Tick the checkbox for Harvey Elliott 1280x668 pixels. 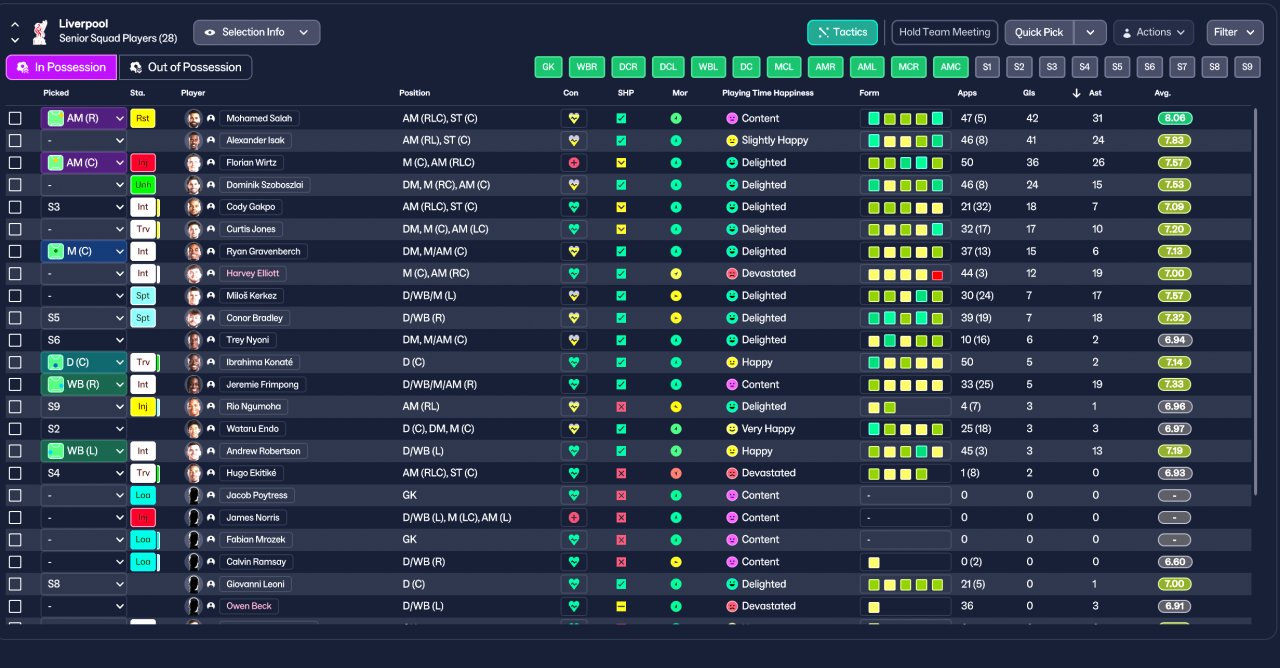(15, 273)
